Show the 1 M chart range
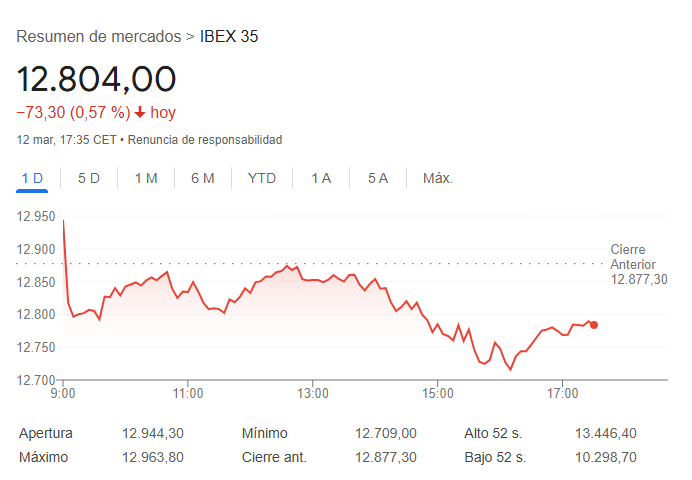Image resolution: width=692 pixels, height=480 pixels. tap(146, 179)
